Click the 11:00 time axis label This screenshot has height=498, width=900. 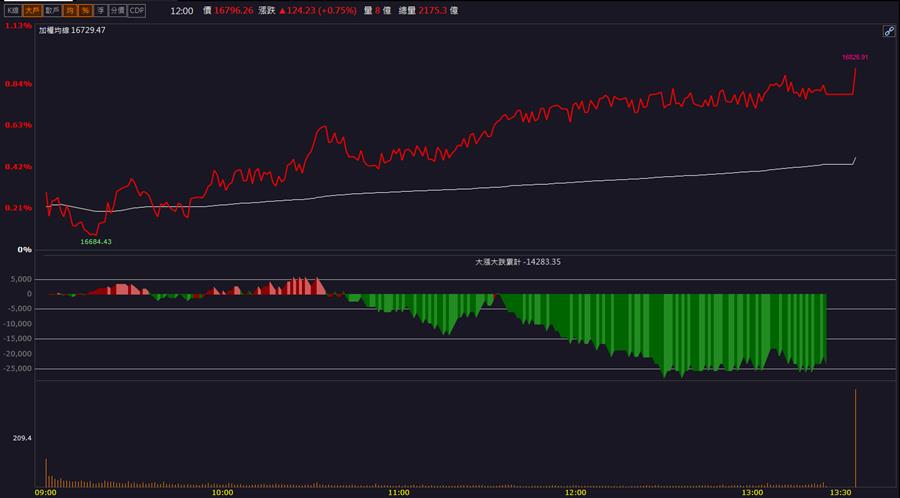click(399, 492)
